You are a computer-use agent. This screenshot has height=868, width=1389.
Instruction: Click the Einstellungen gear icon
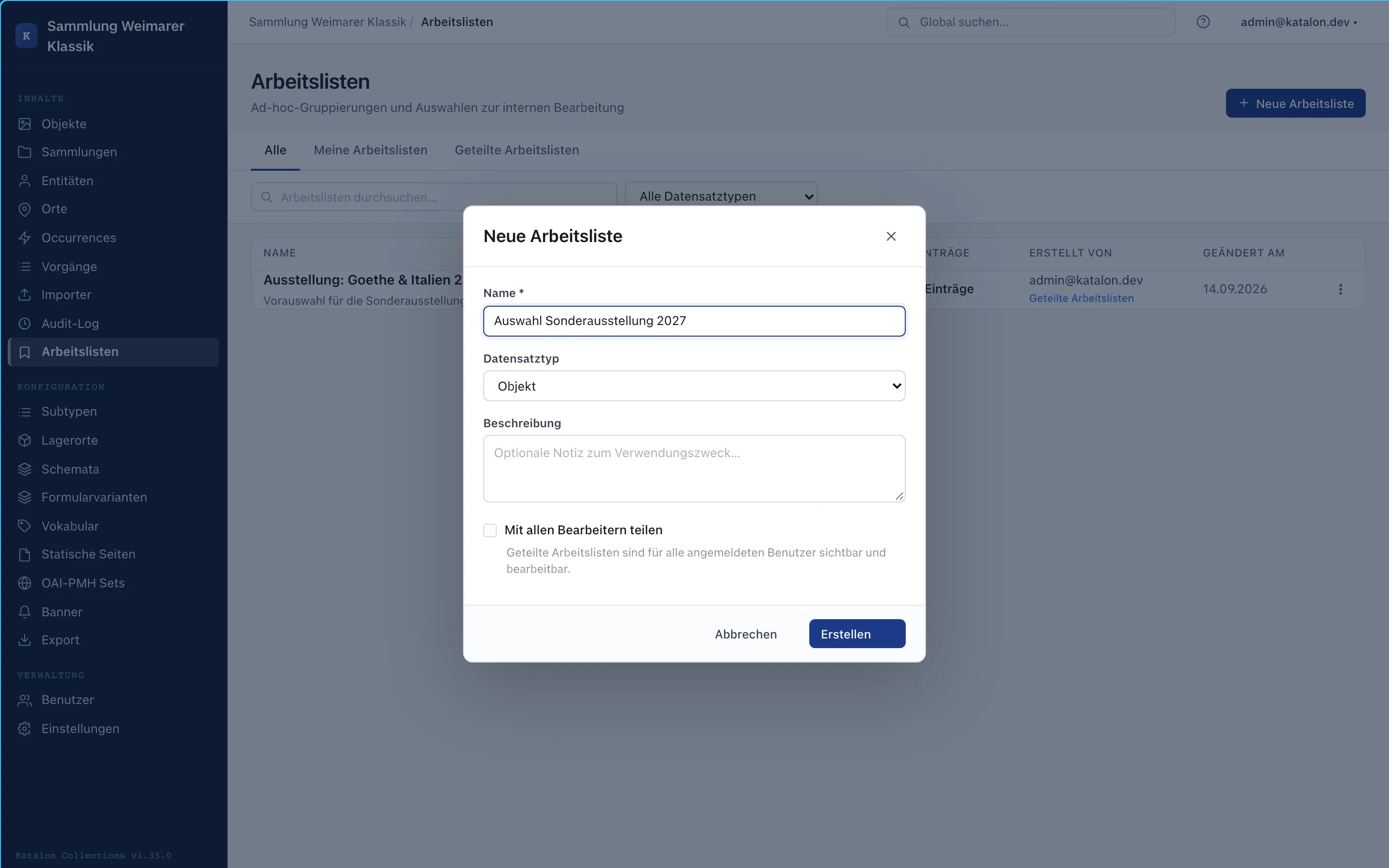coord(24,729)
